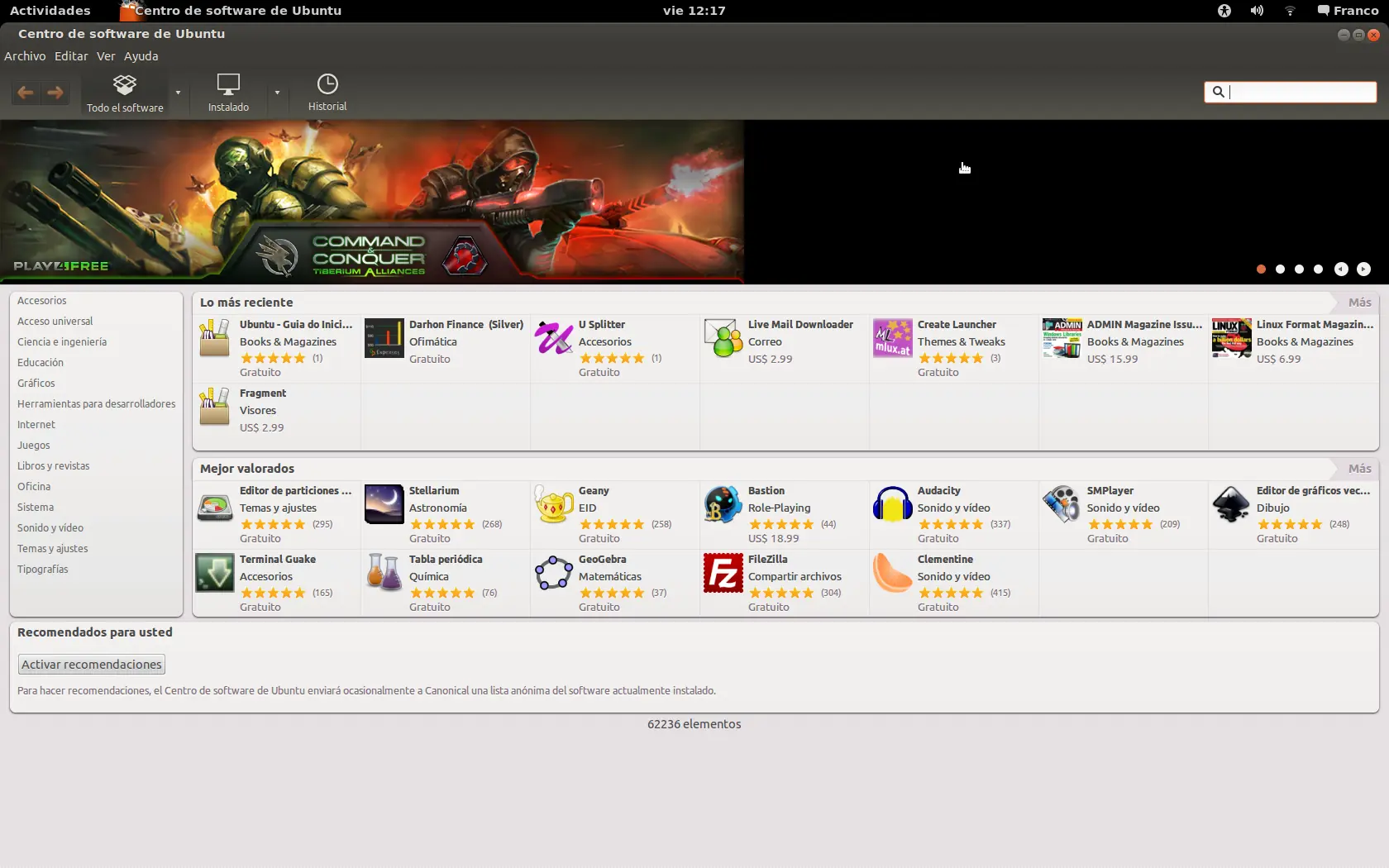Open the Instalado monitor icon
The width and height of the screenshot is (1389, 868).
[228, 83]
